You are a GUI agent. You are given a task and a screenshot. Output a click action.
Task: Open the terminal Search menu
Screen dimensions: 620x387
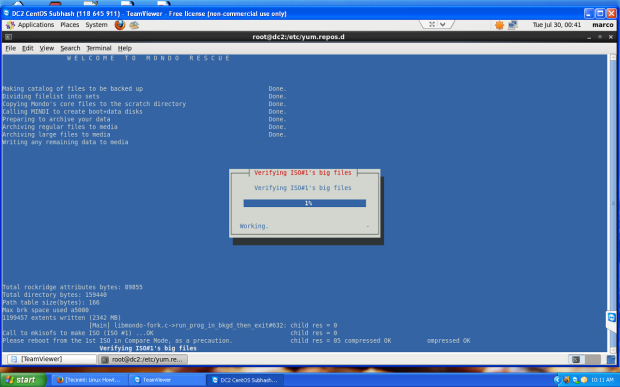[70, 48]
